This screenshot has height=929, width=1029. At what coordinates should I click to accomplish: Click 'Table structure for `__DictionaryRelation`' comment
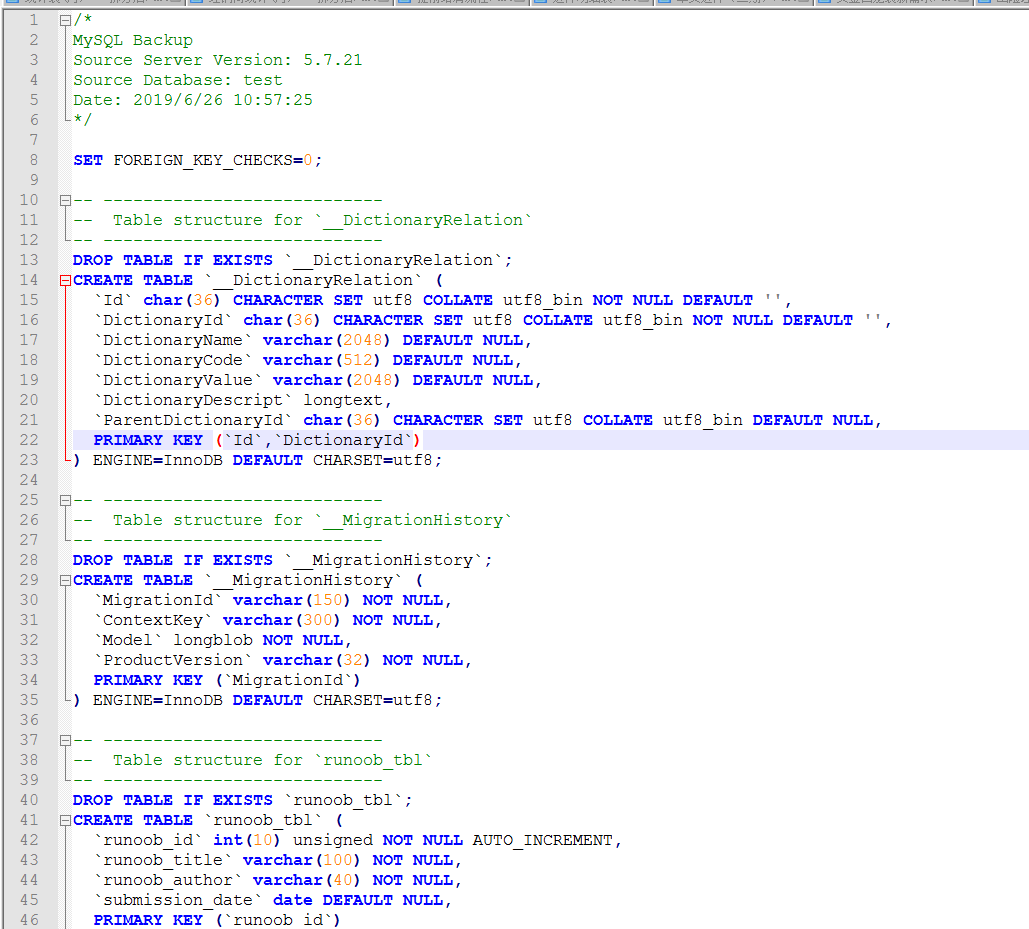322,220
